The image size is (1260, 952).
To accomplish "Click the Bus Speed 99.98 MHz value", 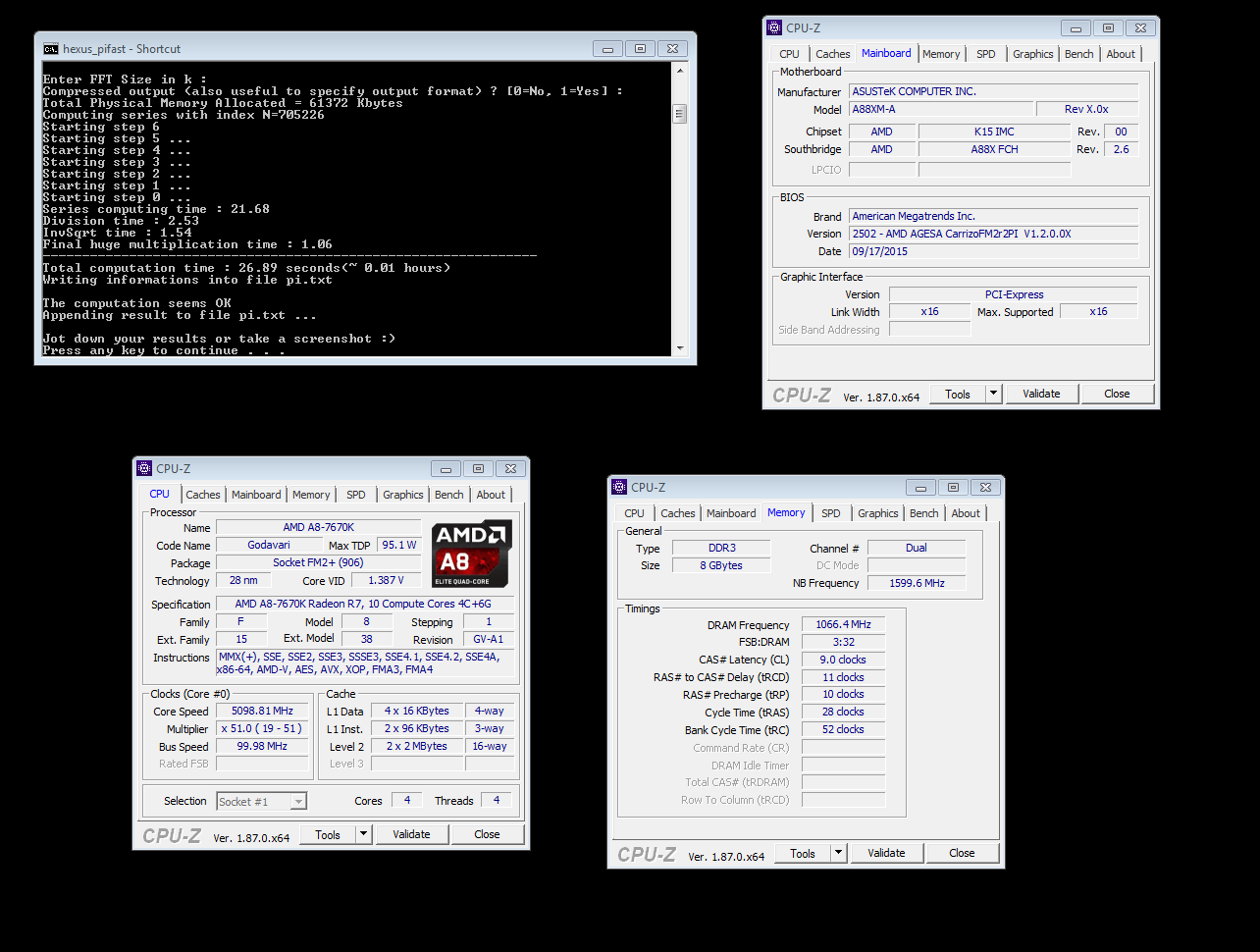I will (x=262, y=746).
